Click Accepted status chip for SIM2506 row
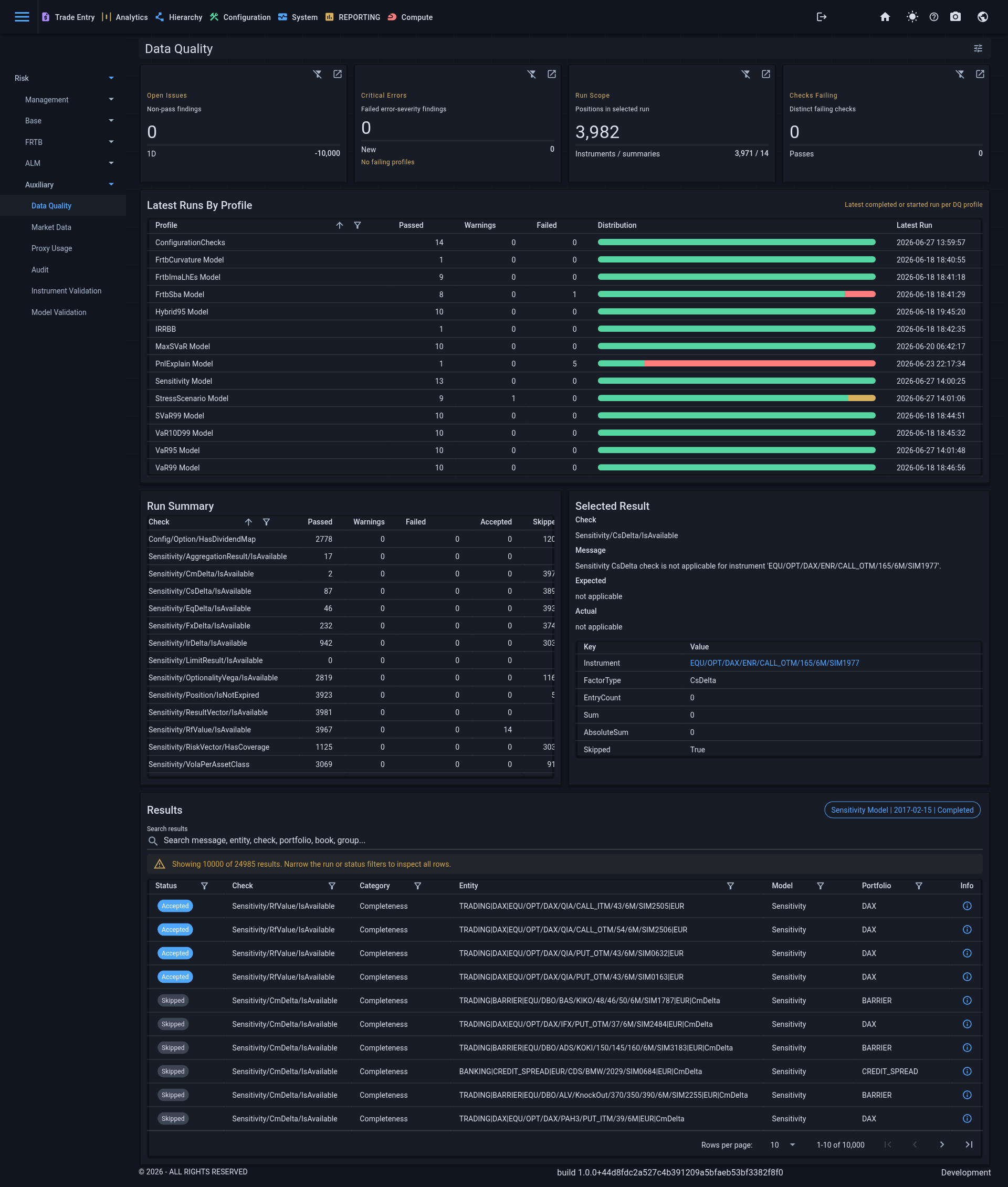The width and height of the screenshot is (1008, 1187). point(175,930)
